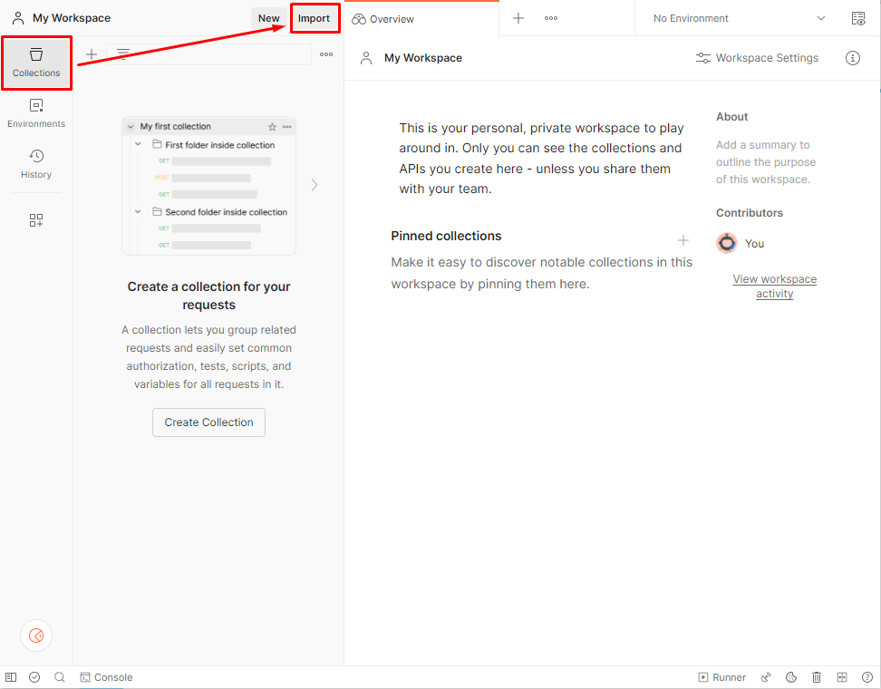881x689 pixels.
Task: Open the collection Runner
Action: [722, 677]
